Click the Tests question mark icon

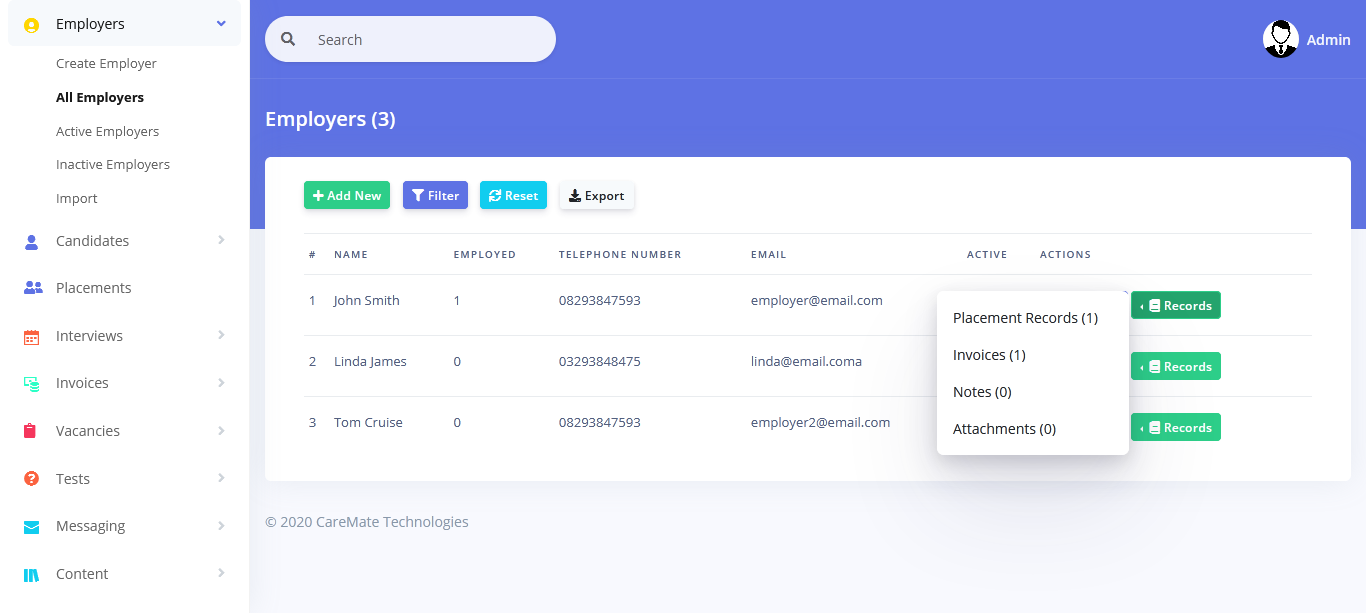[31, 479]
